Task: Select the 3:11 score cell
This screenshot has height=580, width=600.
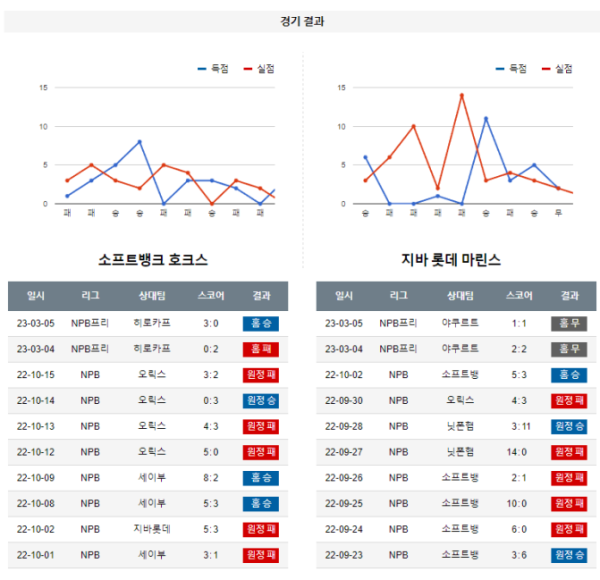Action: (521, 426)
